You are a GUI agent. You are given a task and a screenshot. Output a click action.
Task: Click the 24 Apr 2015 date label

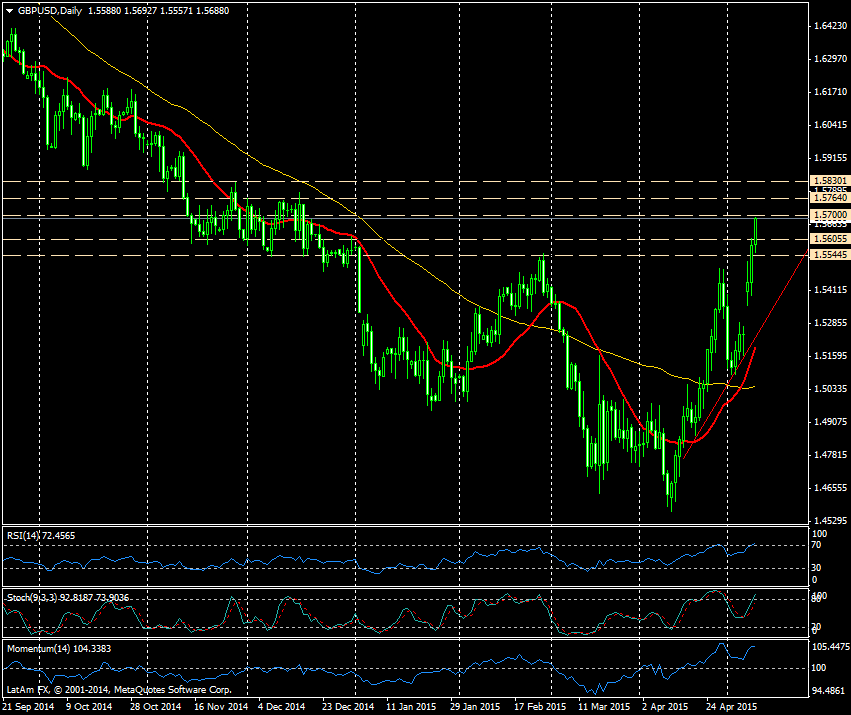click(731, 706)
